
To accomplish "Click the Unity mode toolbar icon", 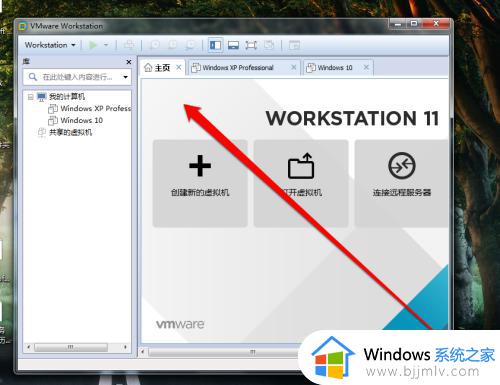I will 269,45.
